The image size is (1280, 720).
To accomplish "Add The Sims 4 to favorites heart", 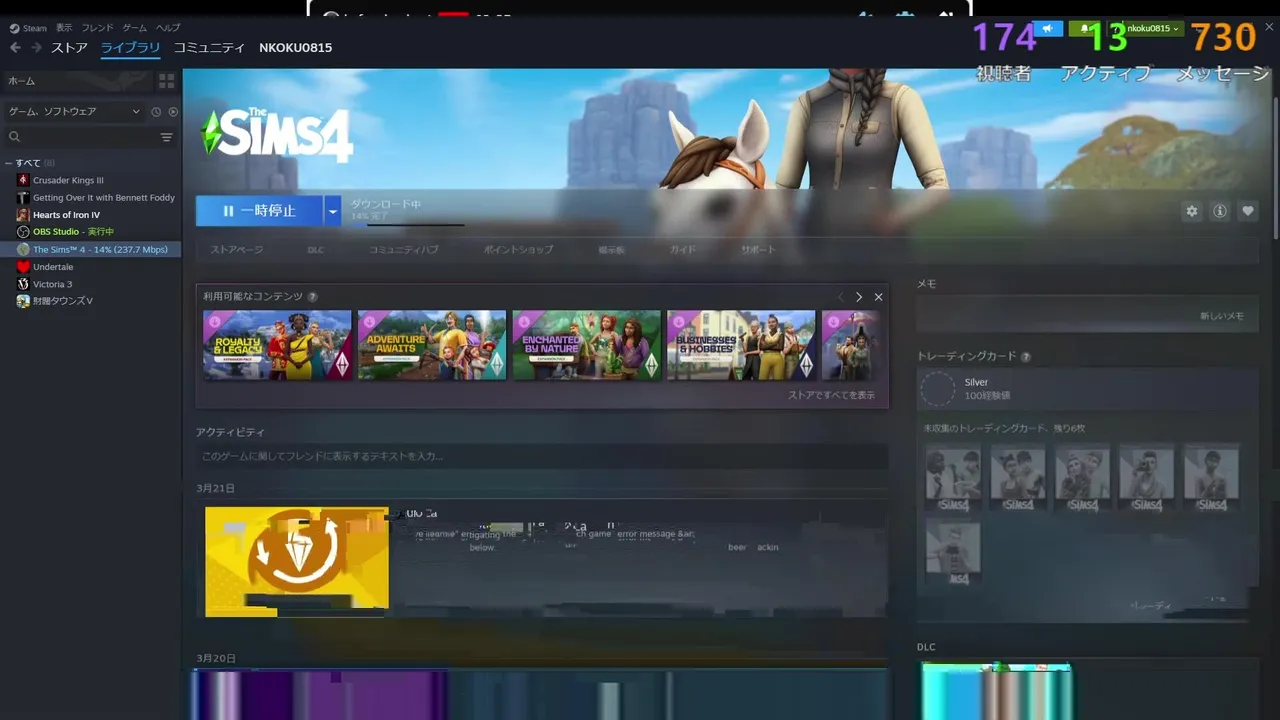I will pyautogui.click(x=1248, y=211).
